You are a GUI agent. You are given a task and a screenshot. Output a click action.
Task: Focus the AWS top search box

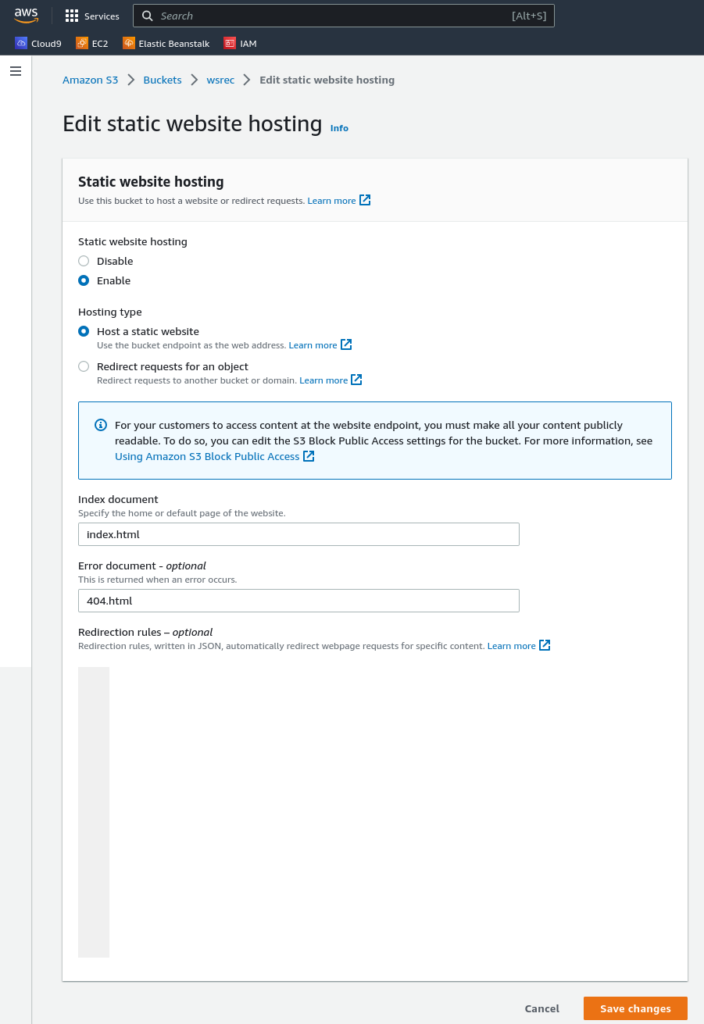point(344,16)
